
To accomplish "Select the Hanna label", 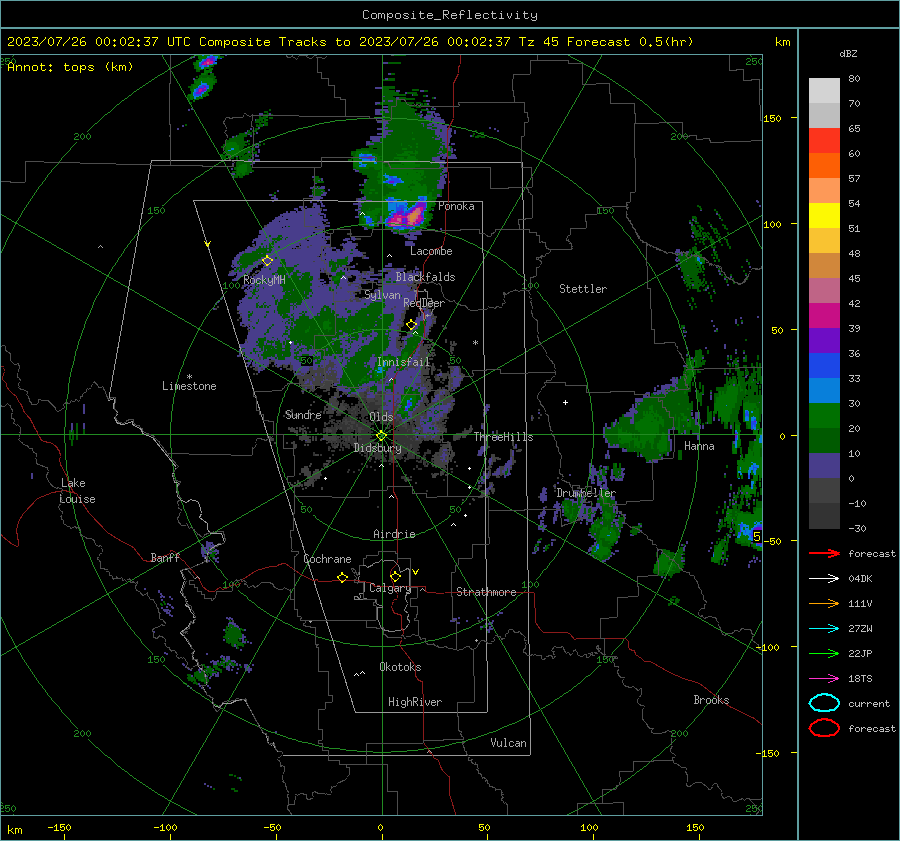I will point(699,446).
